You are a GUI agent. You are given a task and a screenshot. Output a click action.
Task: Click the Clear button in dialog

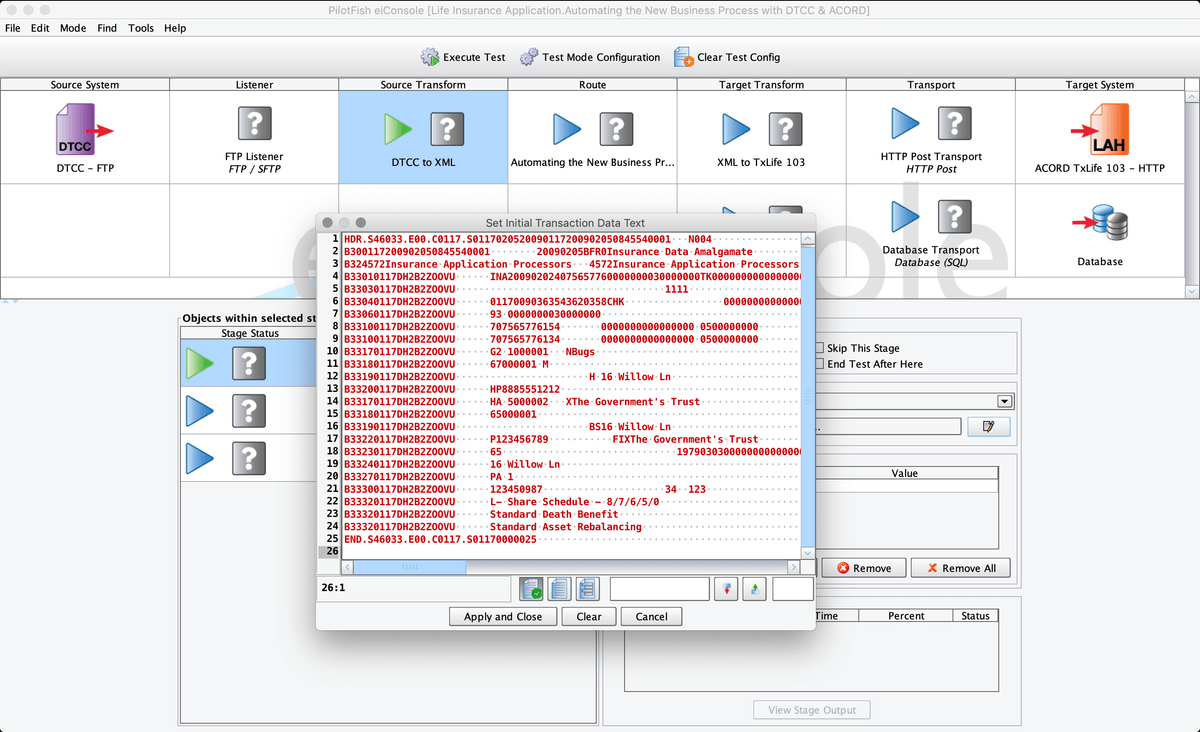[589, 616]
